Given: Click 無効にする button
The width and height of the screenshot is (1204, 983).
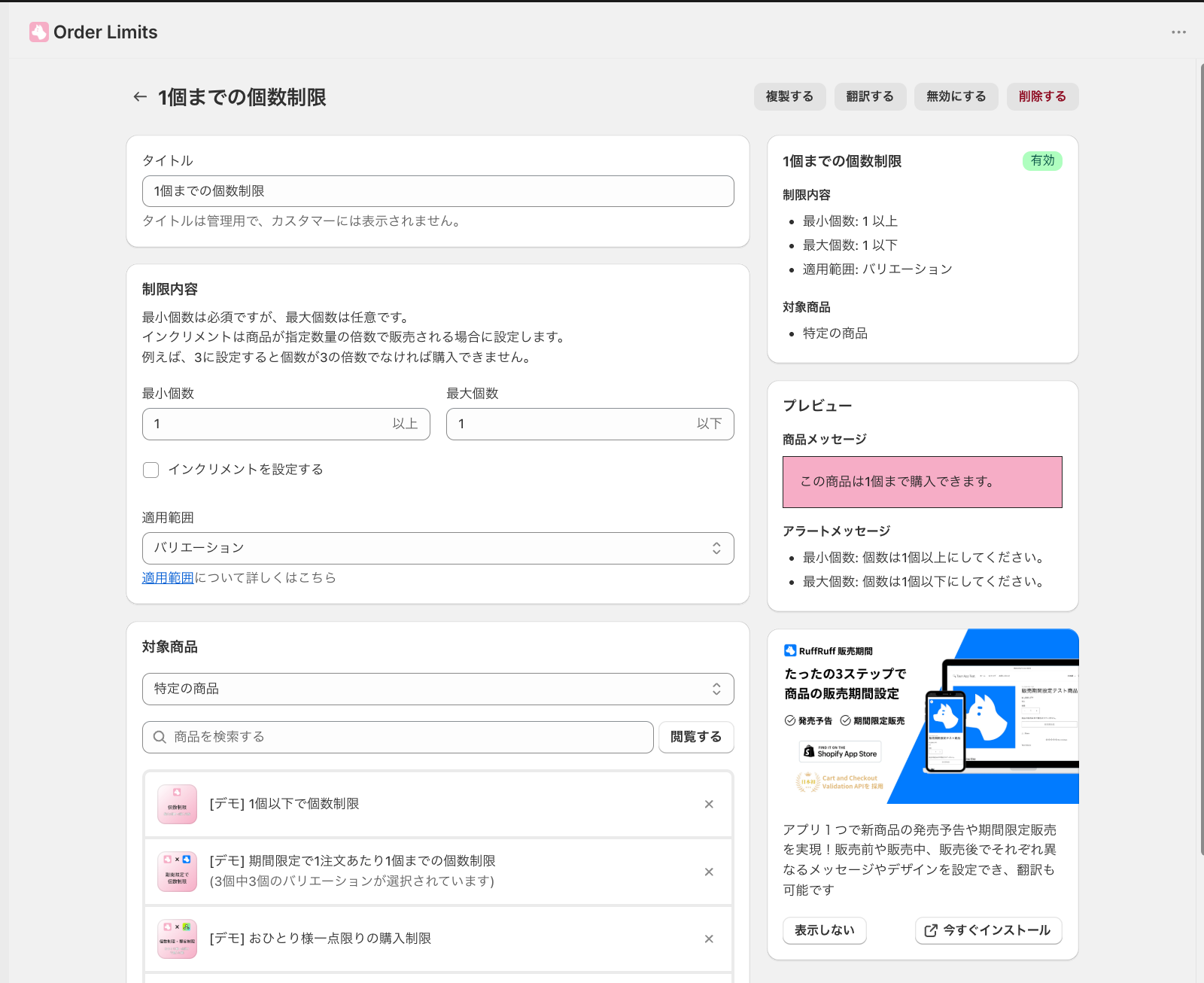Looking at the screenshot, I should 956,96.
